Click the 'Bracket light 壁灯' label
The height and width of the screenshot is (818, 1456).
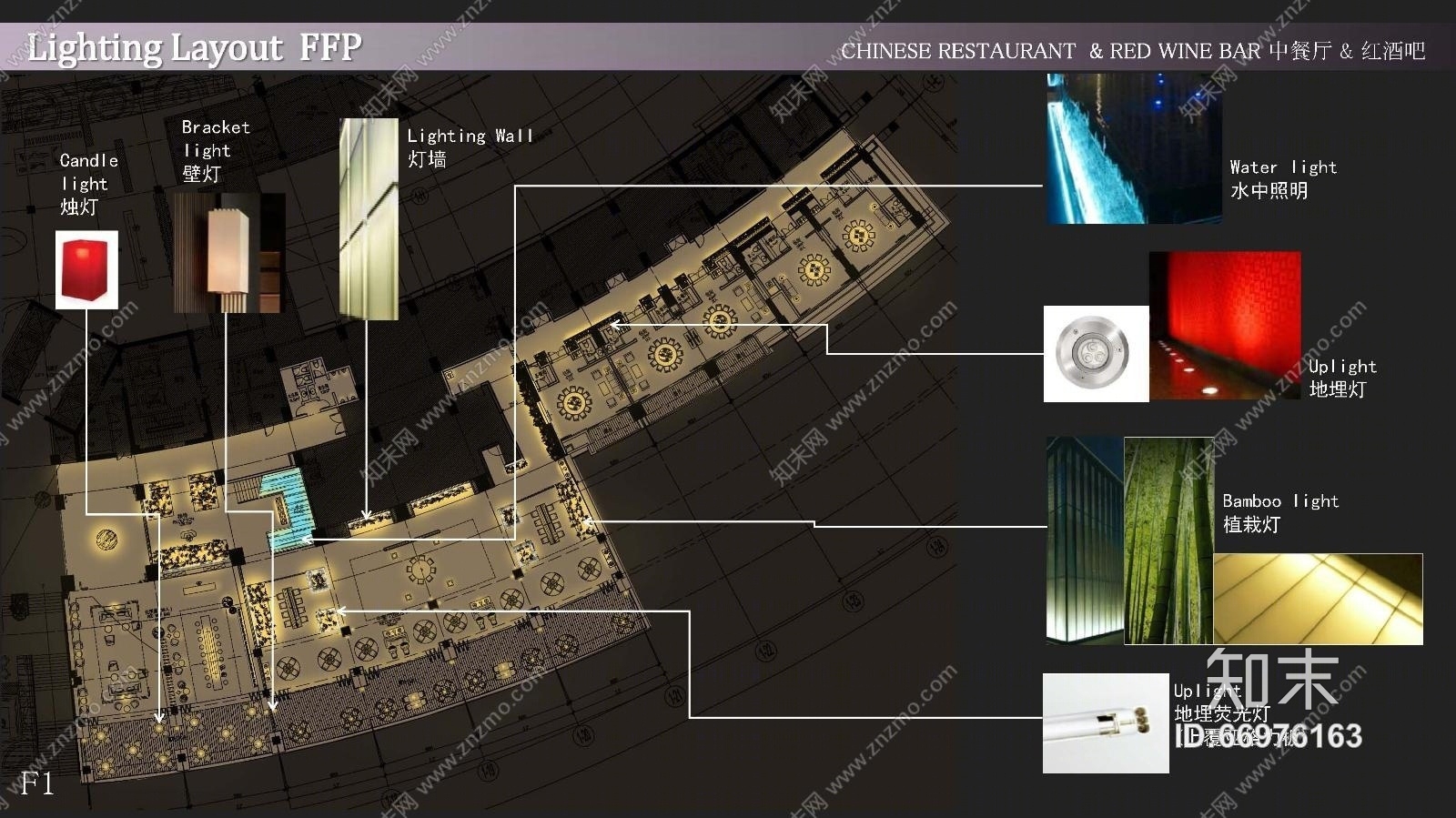pos(215,150)
